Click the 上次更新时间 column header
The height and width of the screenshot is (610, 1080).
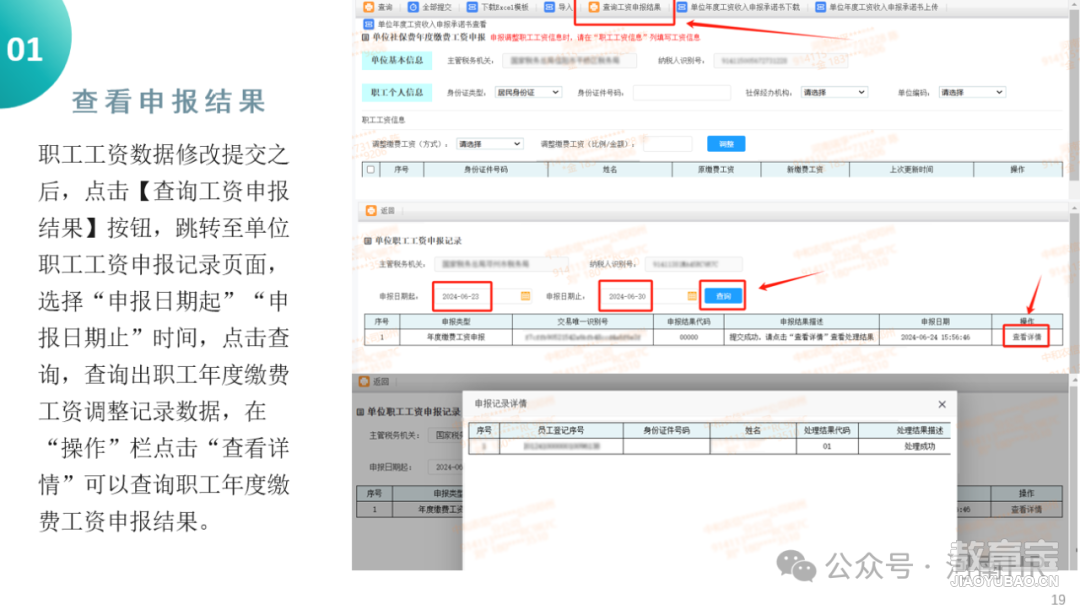pyautogui.click(x=911, y=169)
